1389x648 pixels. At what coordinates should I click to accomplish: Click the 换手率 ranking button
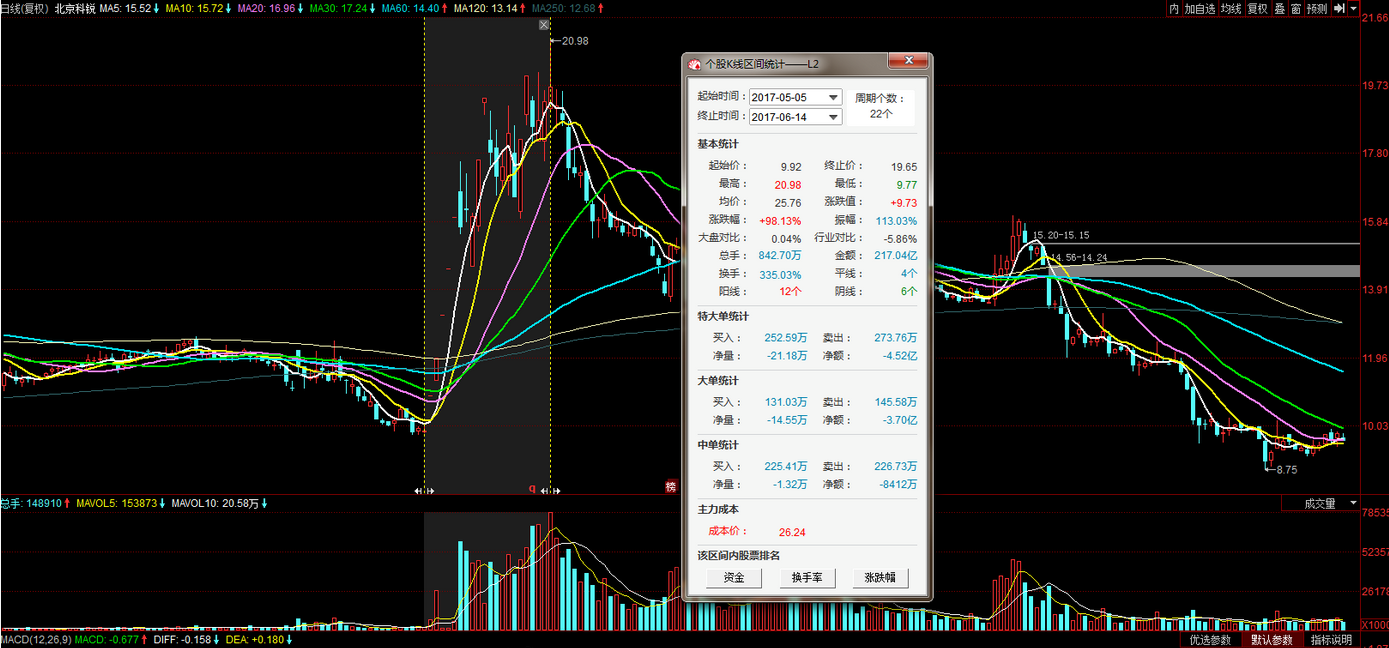click(x=807, y=578)
